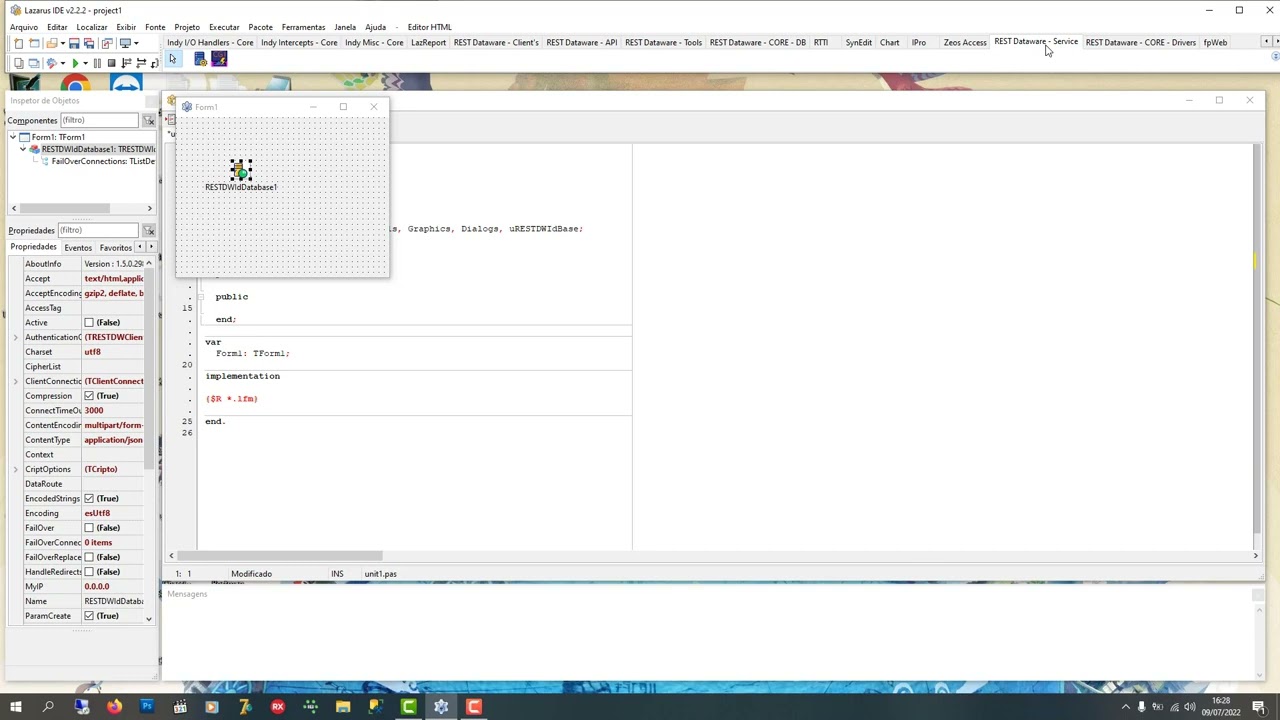
Task: Click the Open file folder icon
Action: [51, 44]
